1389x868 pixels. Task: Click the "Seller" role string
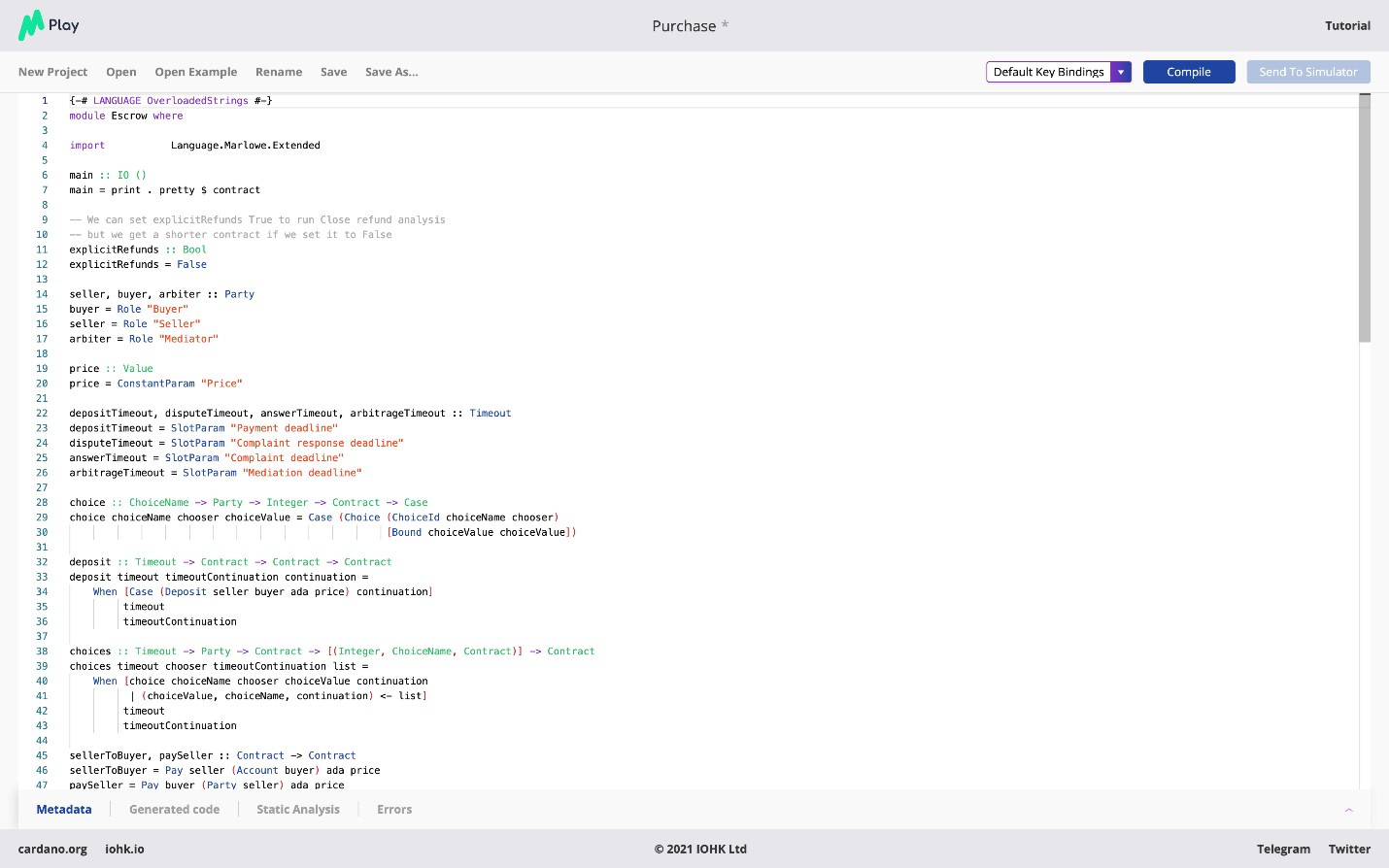pyautogui.click(x=177, y=324)
